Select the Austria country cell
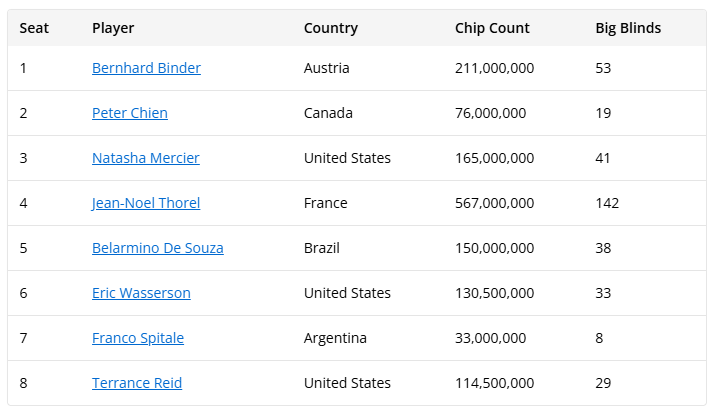The image size is (715, 415). click(325, 68)
